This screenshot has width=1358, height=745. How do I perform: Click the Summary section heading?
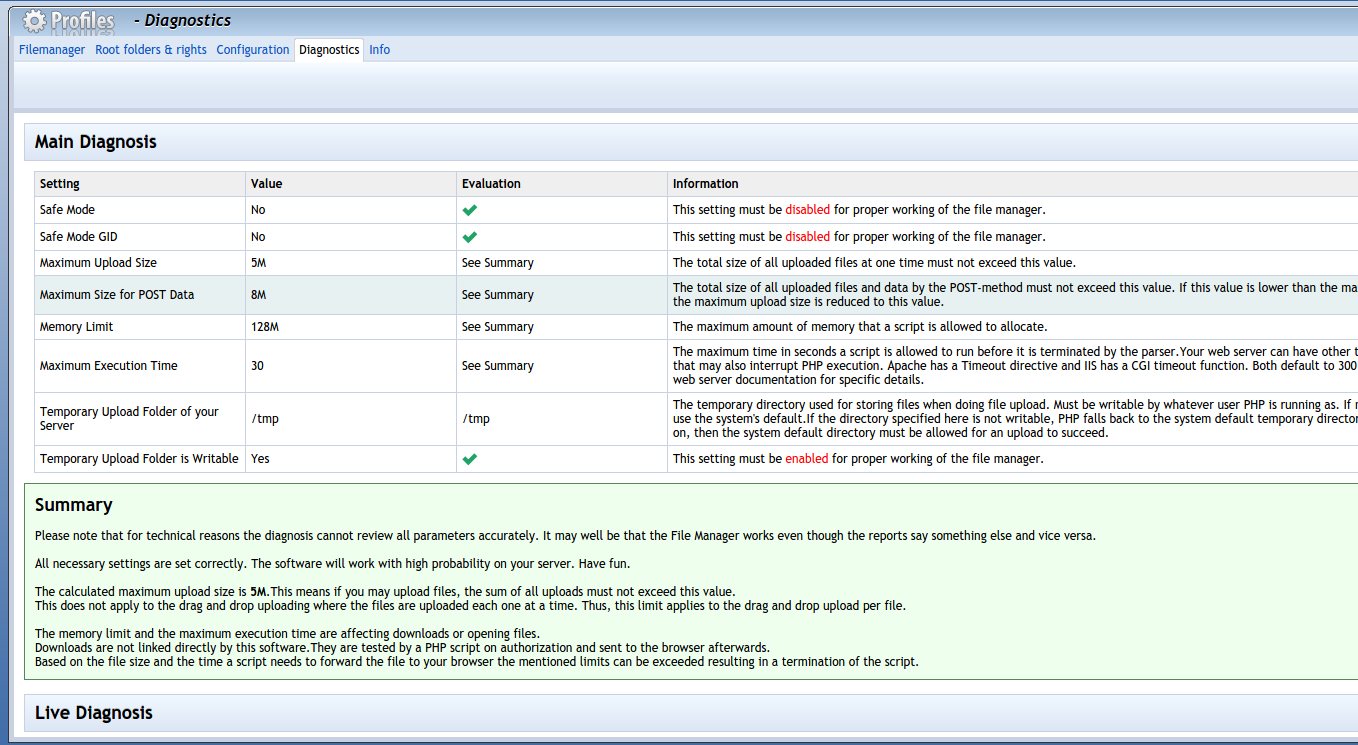point(74,505)
